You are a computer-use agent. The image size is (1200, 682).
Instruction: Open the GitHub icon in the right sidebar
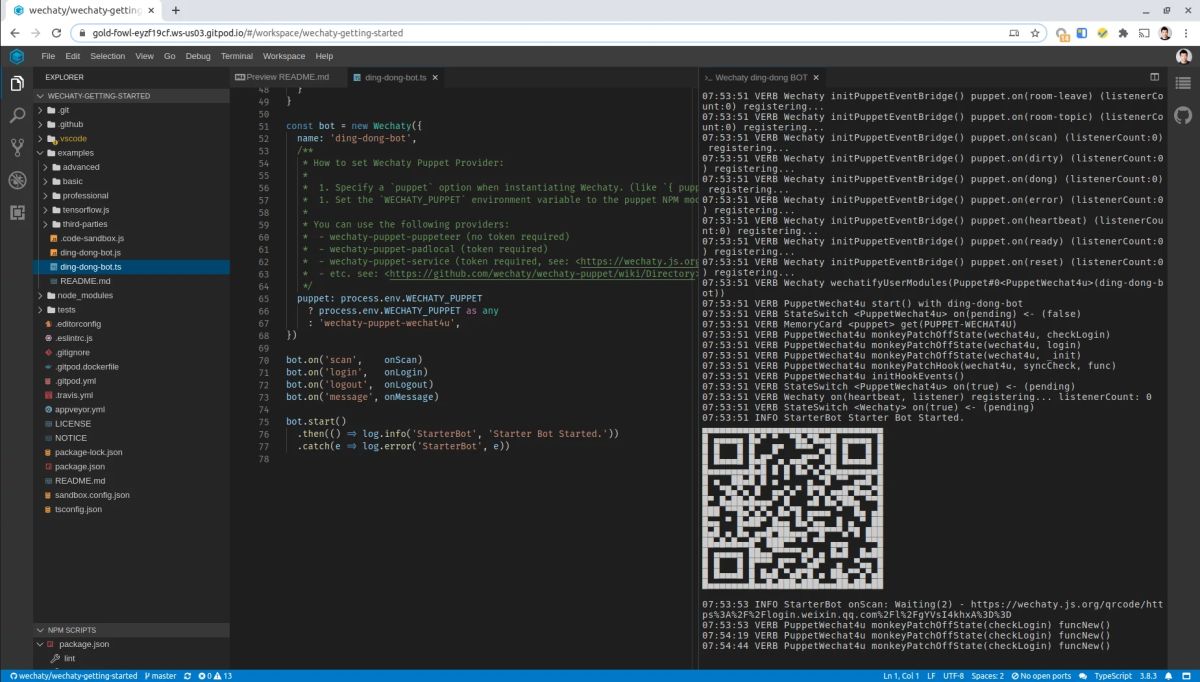(x=1183, y=115)
